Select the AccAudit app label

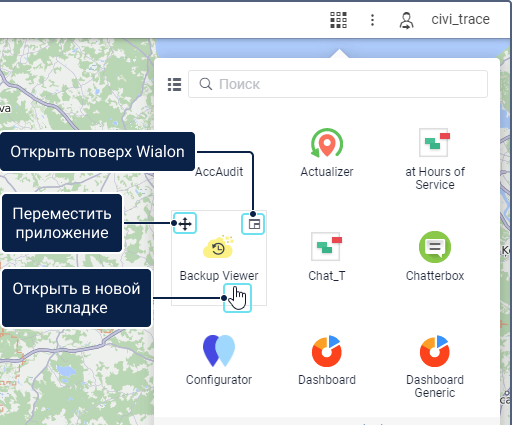point(219,172)
